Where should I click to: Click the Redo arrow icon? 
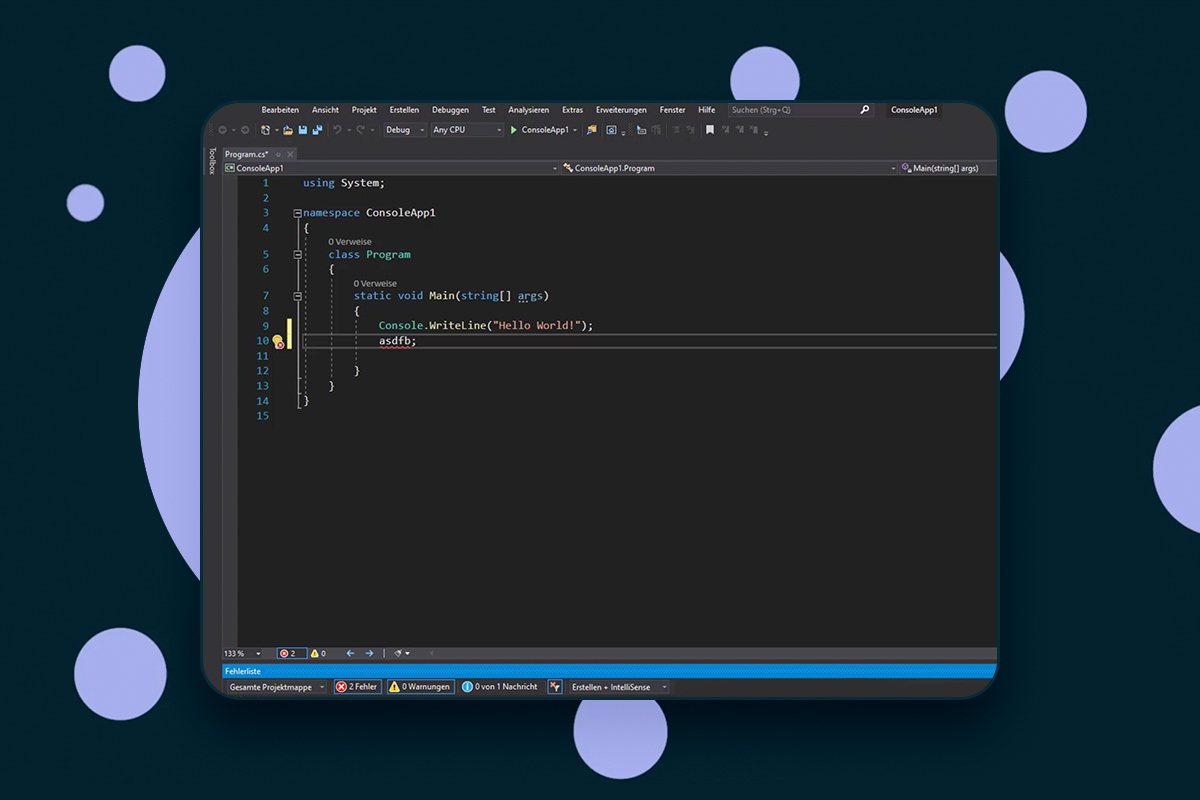[x=361, y=130]
